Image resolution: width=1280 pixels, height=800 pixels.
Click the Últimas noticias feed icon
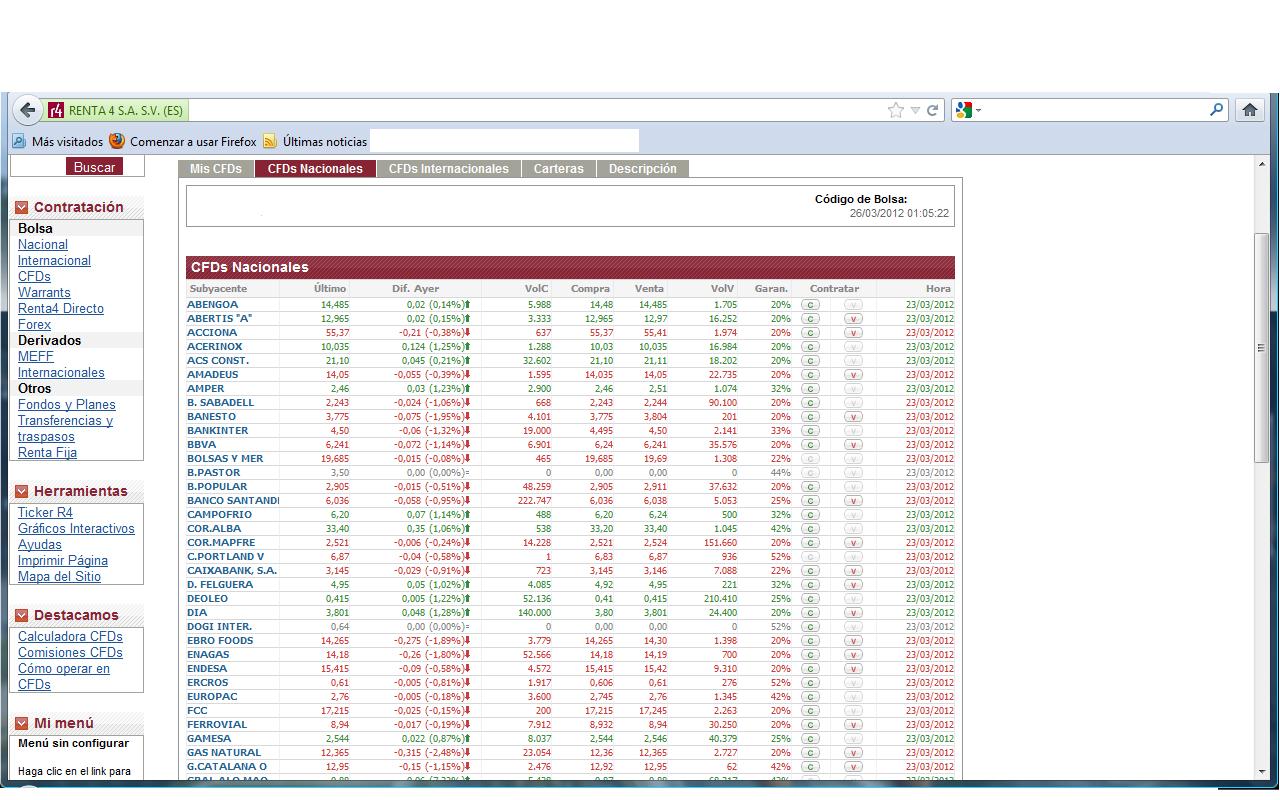point(269,142)
